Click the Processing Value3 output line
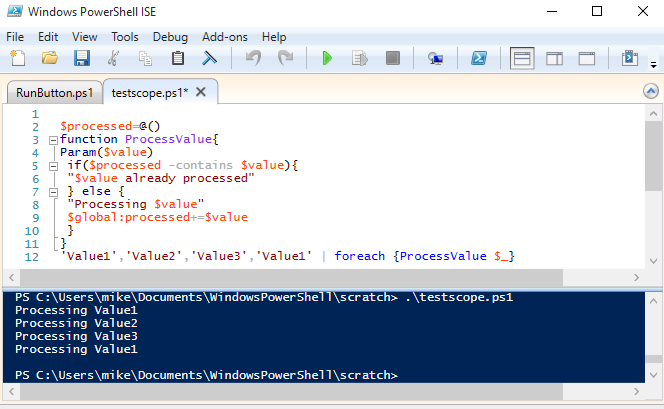This screenshot has width=664, height=409. tap(76, 336)
